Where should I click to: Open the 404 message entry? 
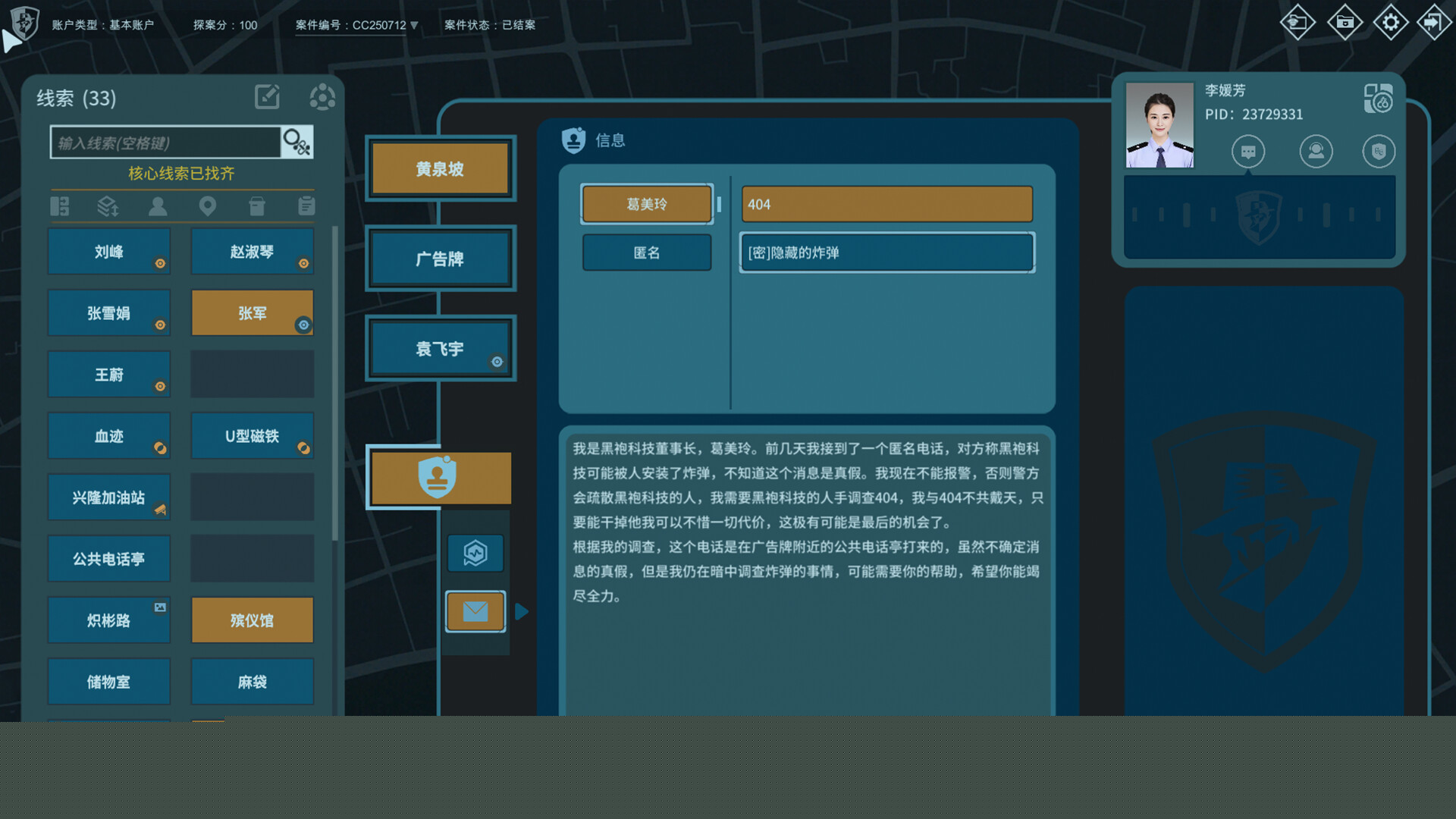click(886, 204)
